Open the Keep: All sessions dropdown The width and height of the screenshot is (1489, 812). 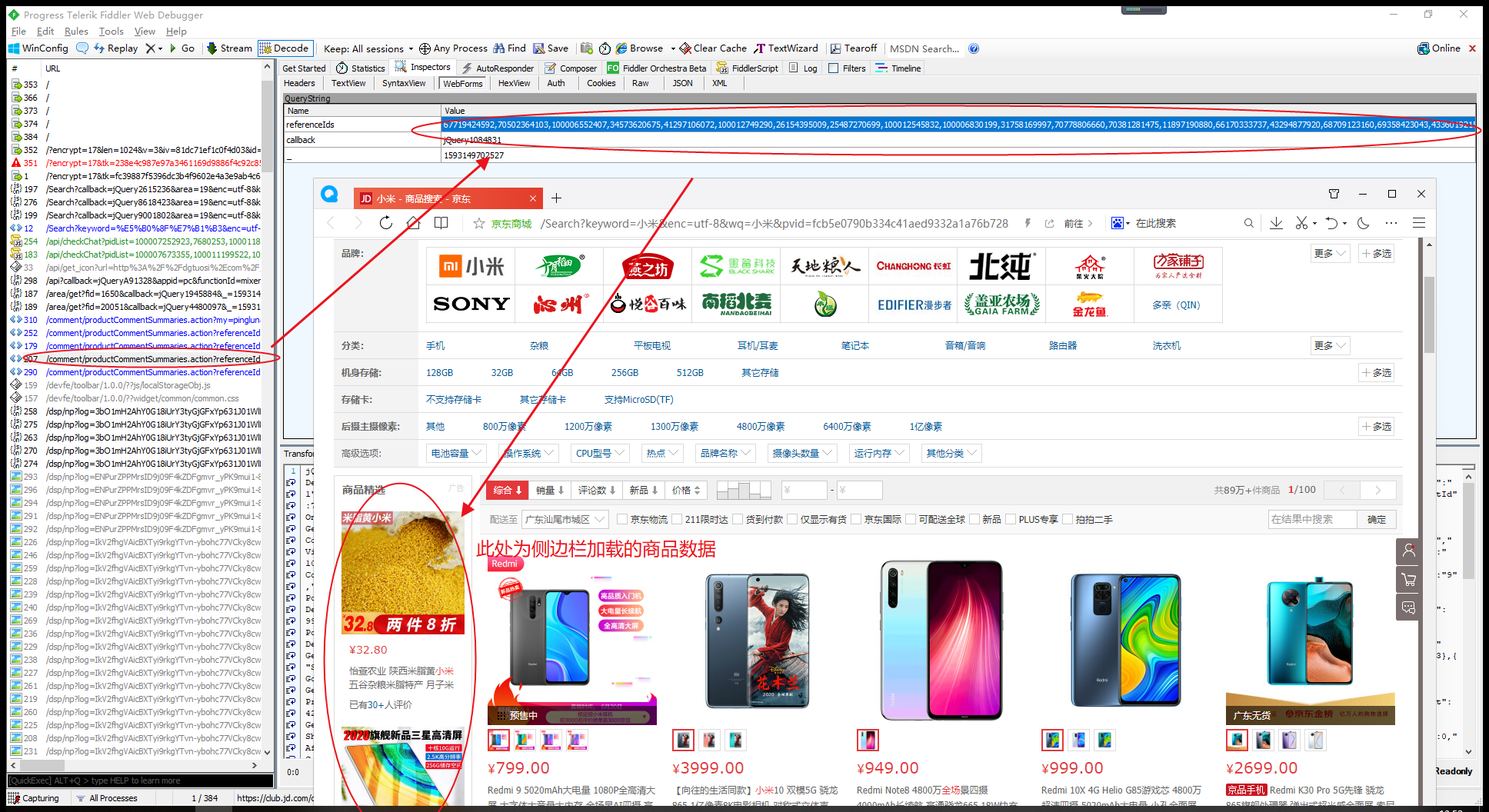coord(368,48)
